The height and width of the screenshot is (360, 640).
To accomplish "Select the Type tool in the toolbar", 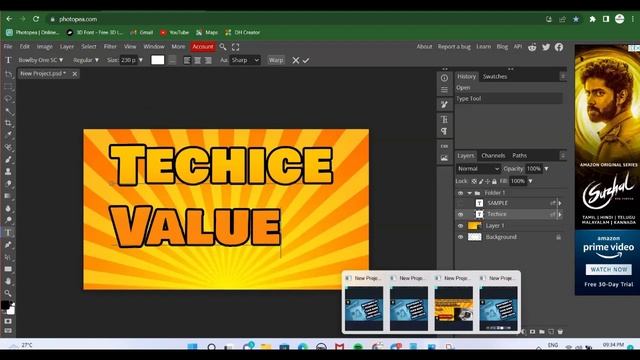I will tap(8, 232).
